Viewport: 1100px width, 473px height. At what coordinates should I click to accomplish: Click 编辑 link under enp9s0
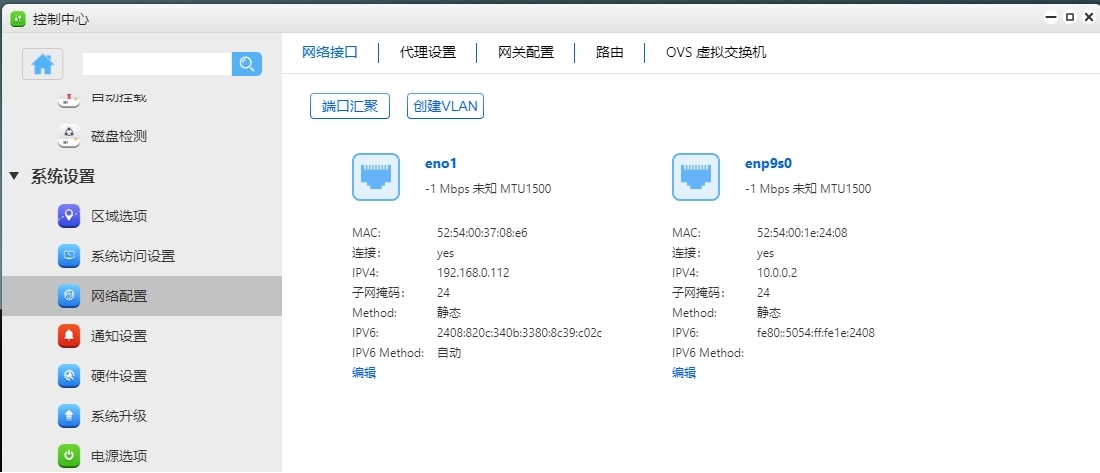coord(684,373)
